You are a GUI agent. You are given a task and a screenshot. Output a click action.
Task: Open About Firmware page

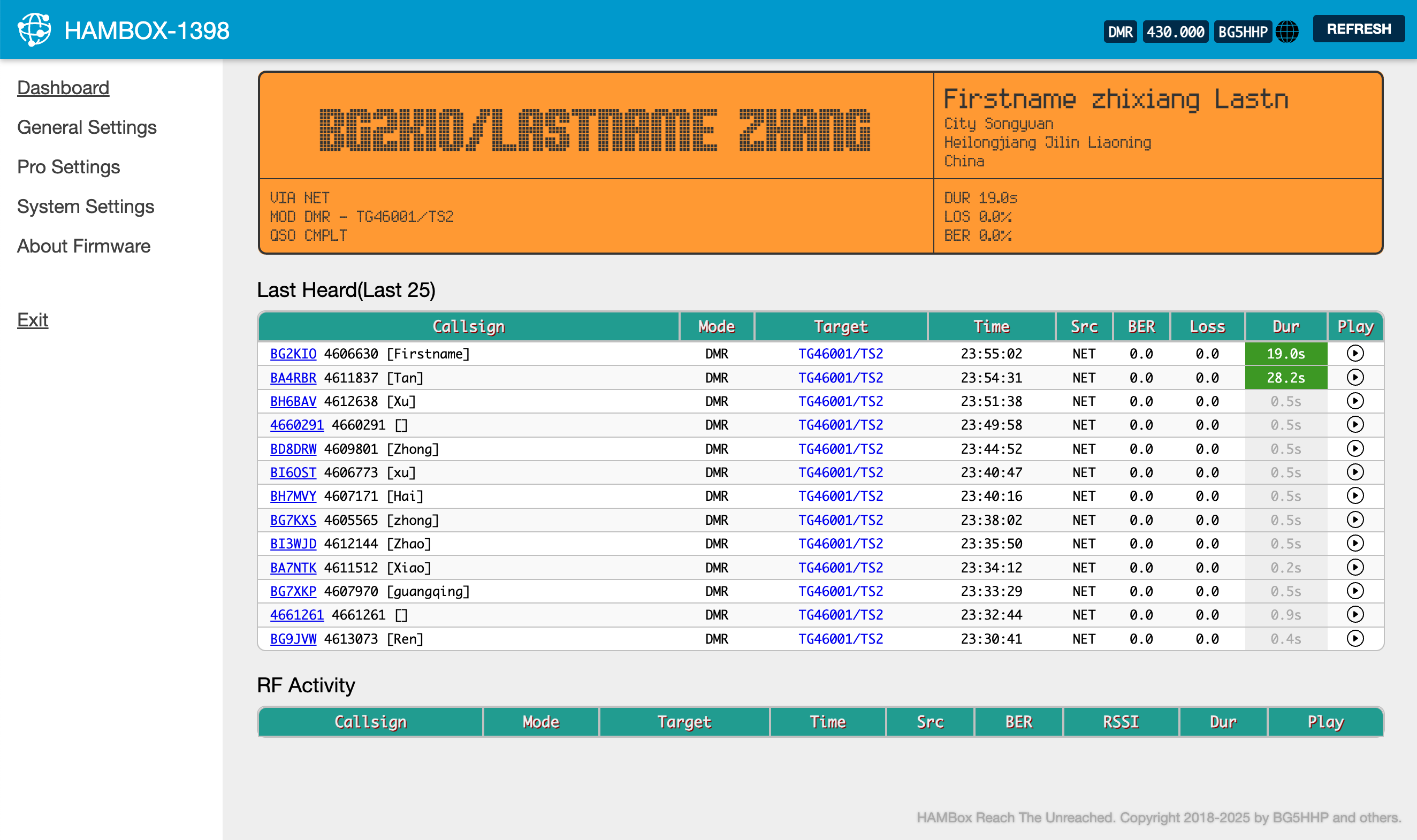click(84, 246)
